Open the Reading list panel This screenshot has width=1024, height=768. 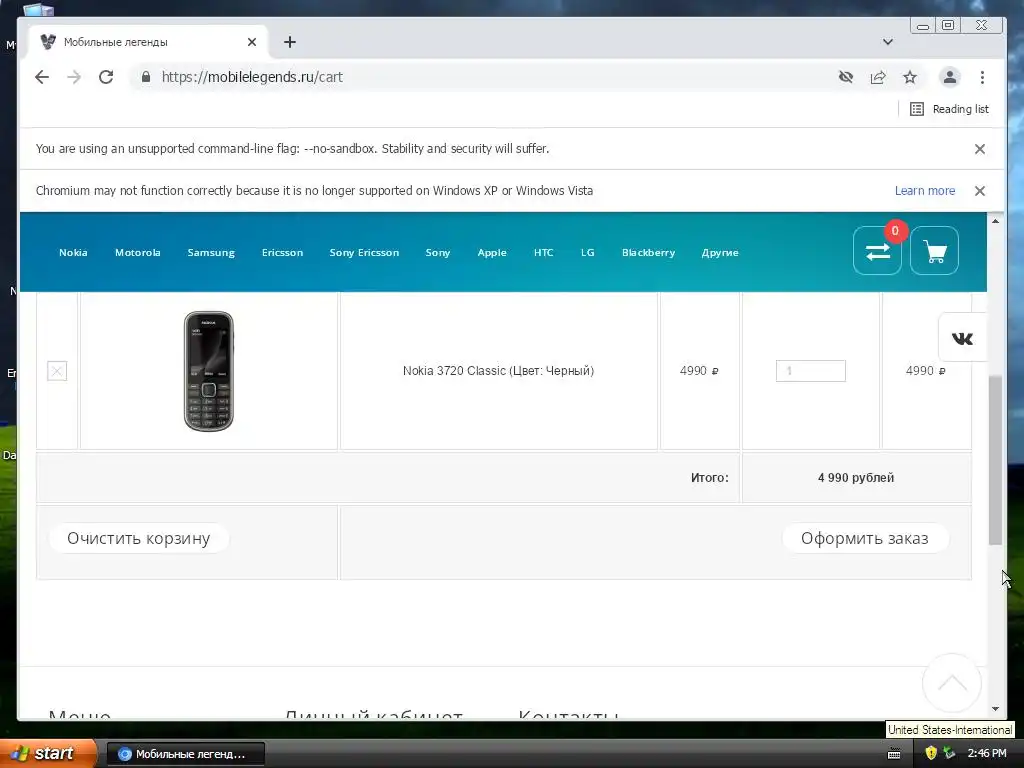pos(950,109)
